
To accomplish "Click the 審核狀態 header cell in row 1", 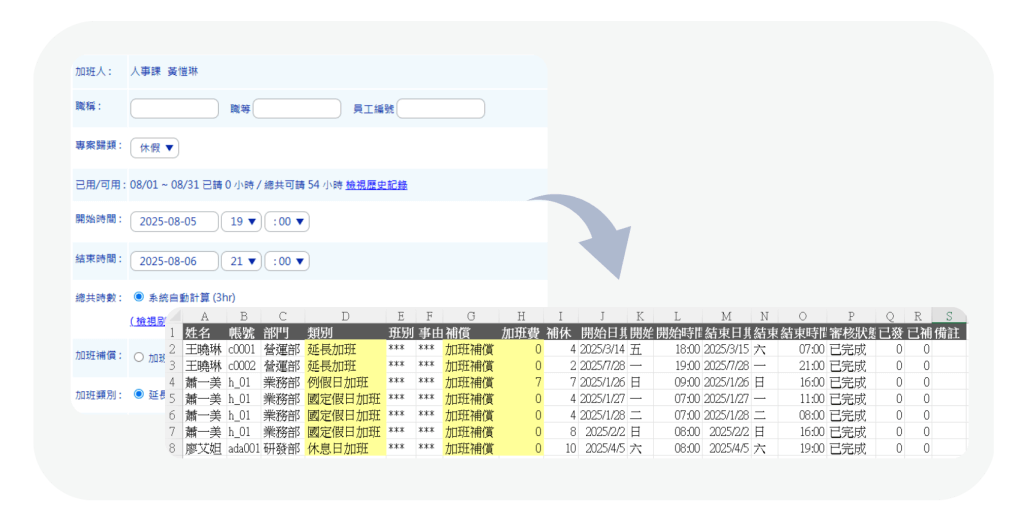I will pos(850,332).
